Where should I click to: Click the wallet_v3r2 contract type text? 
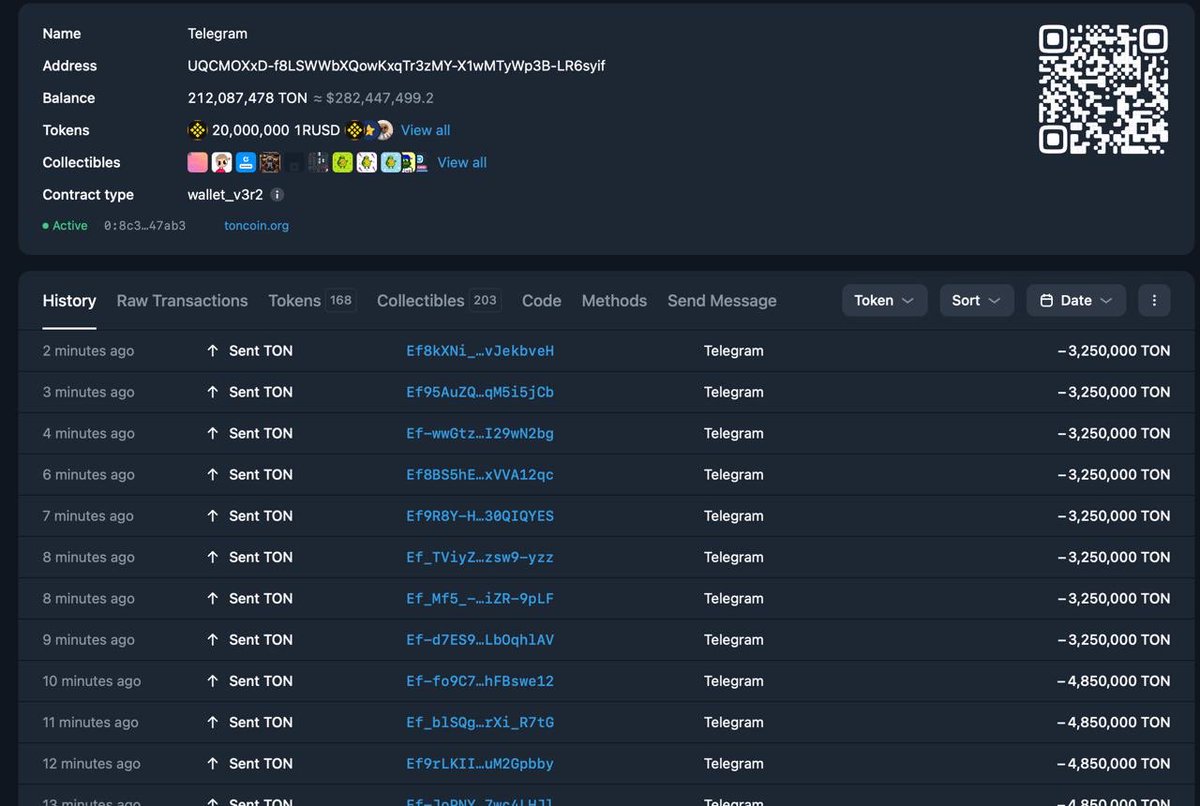click(x=225, y=195)
